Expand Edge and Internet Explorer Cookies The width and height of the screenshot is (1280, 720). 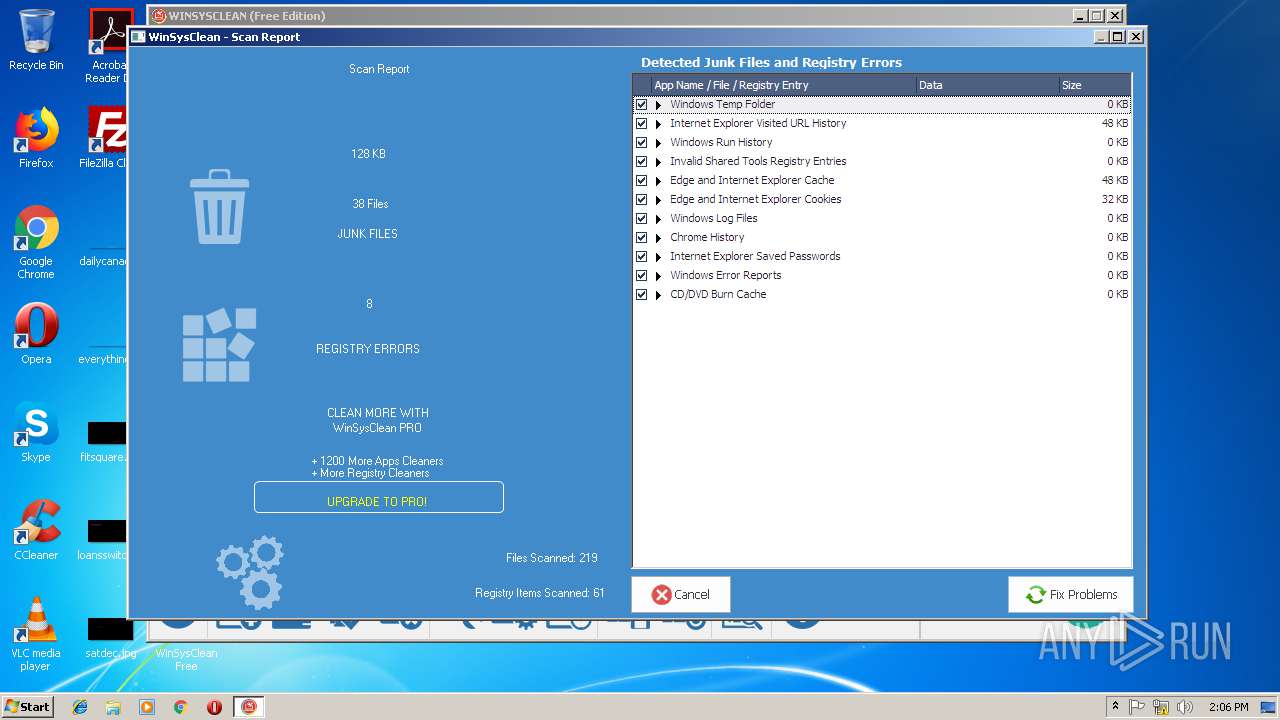coord(658,200)
